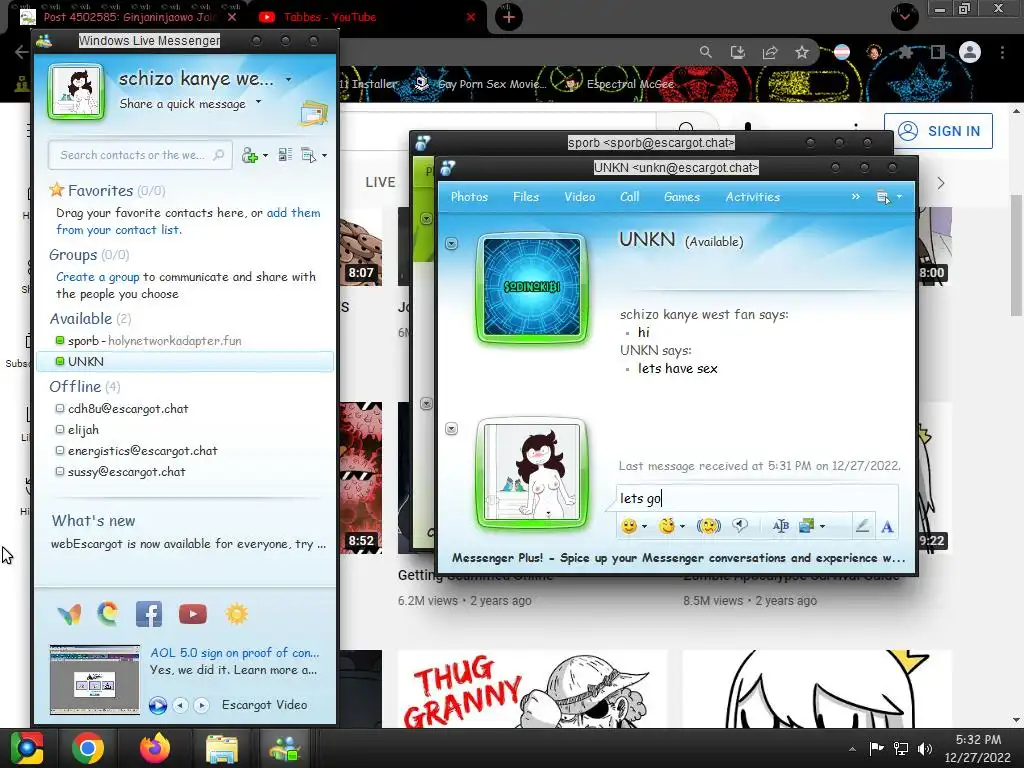
Task: Click UNKN's display picture in chat
Action: pyautogui.click(x=532, y=287)
